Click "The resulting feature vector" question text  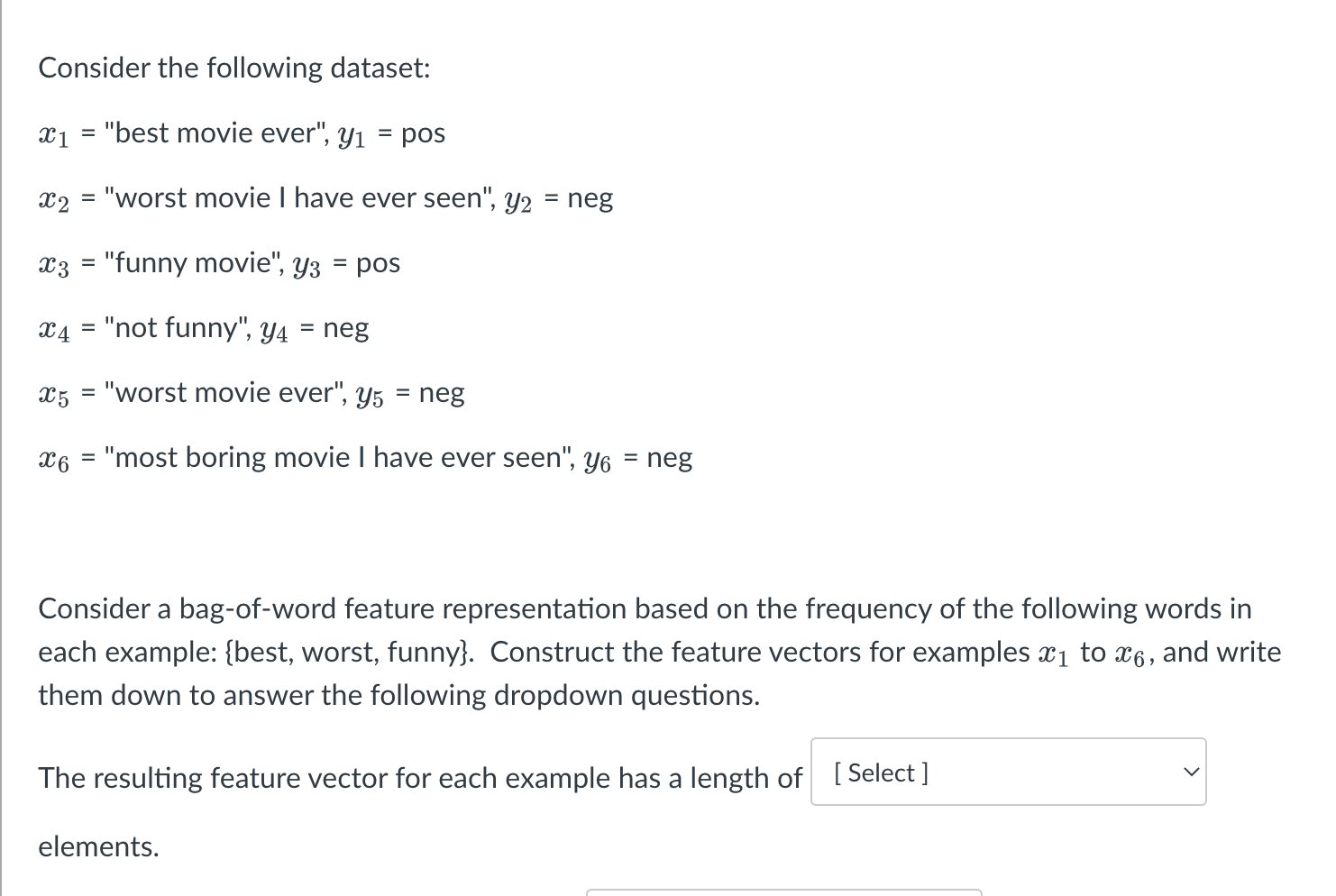[x=213, y=777]
